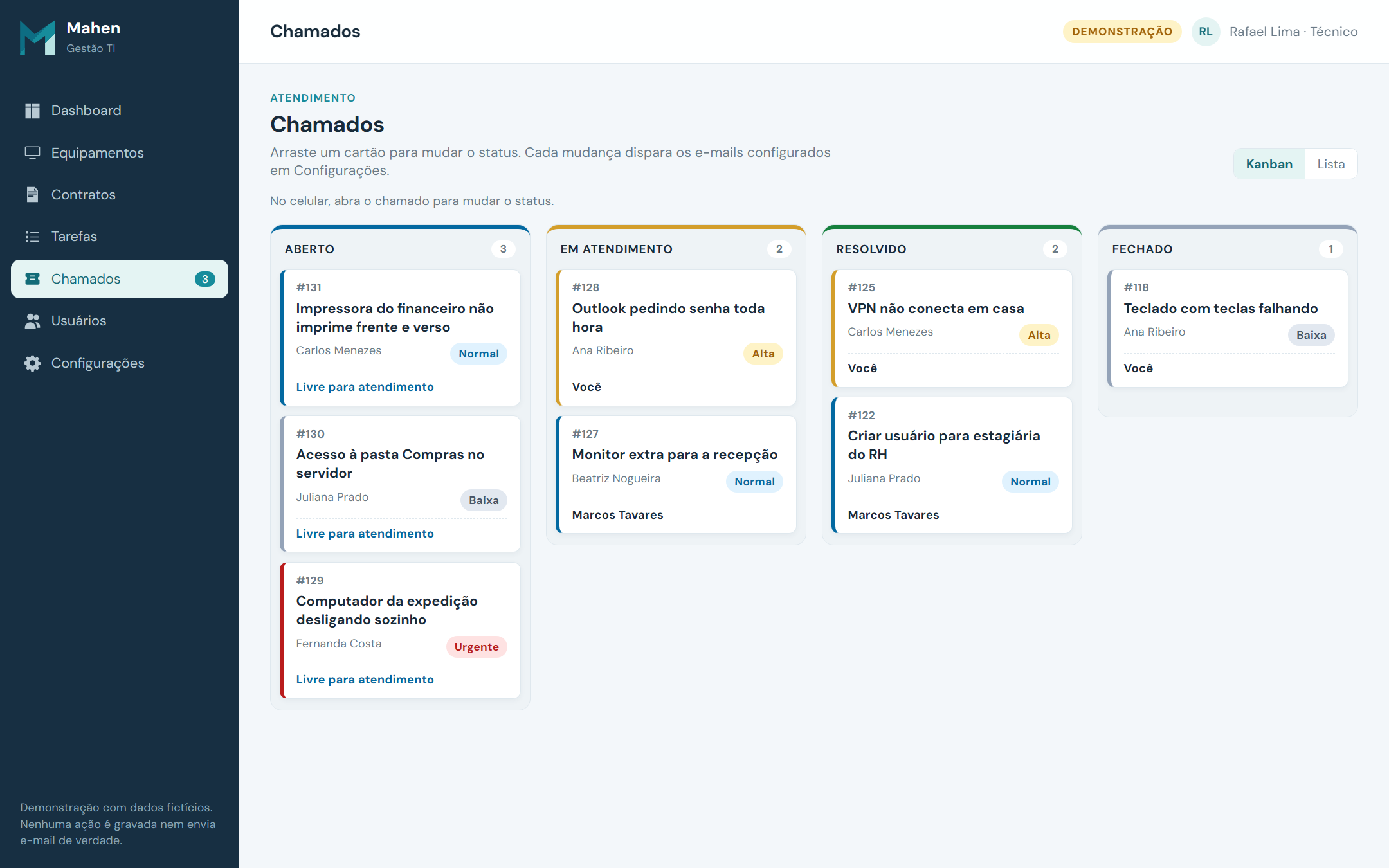Click the EM ATENDIMENTO count badge
The height and width of the screenshot is (868, 1389).
779,249
